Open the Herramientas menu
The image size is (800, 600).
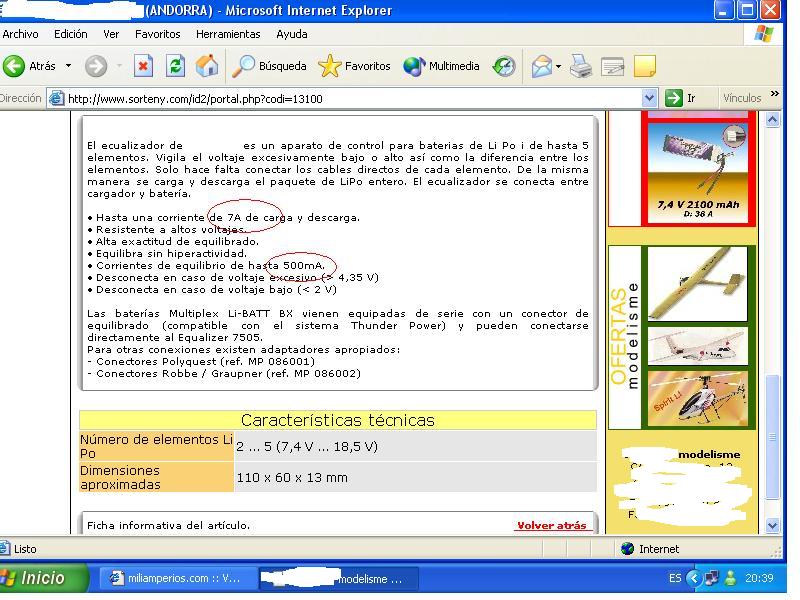[228, 34]
